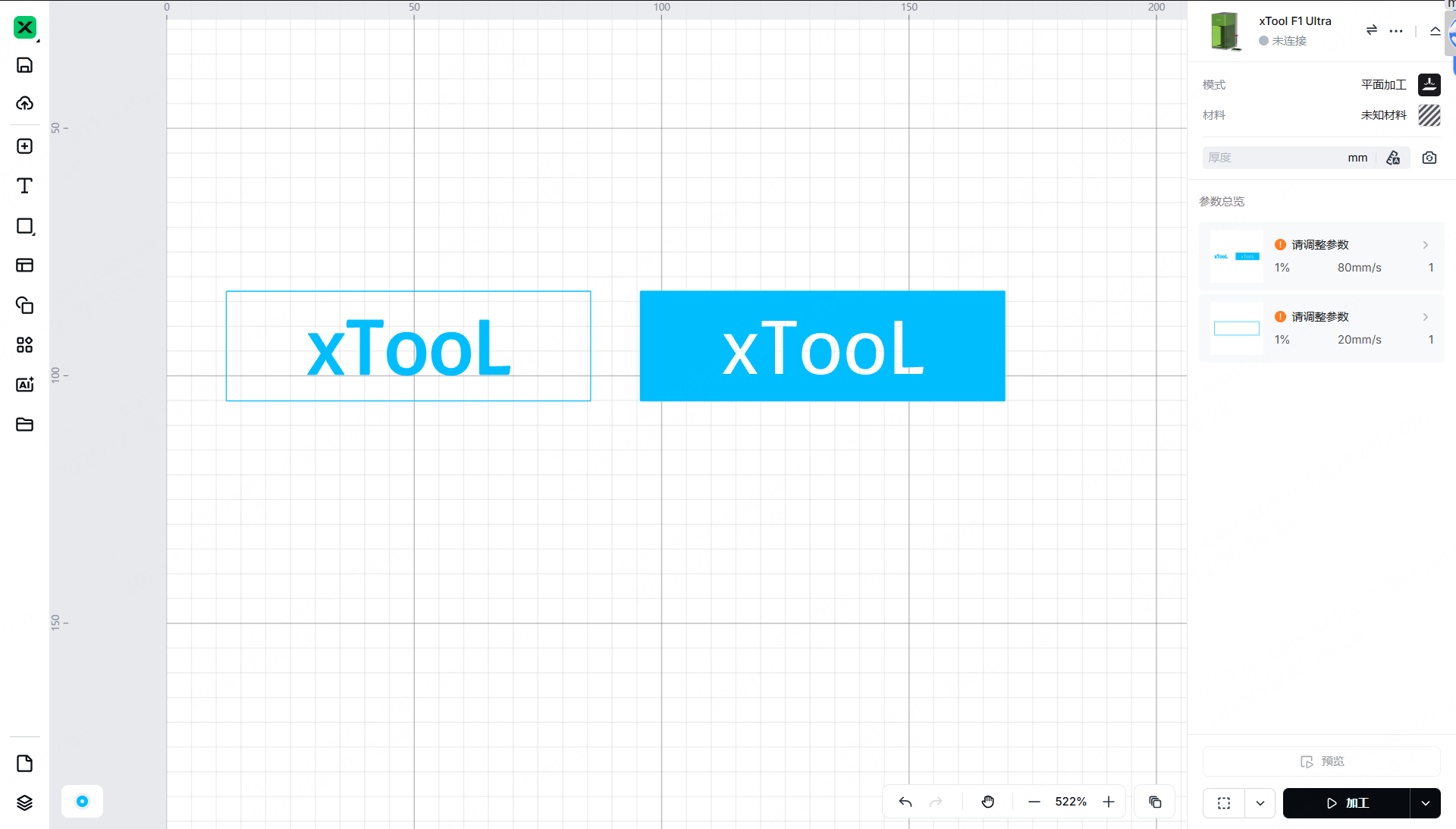Open the selection frame dropdown arrow

pos(1260,803)
